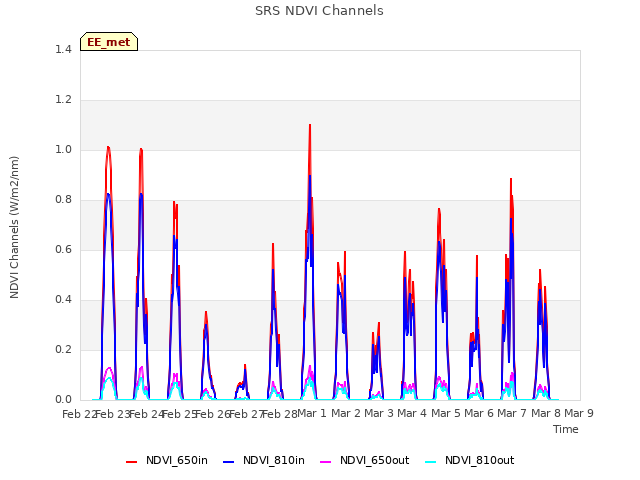
Task: Toggle the NDVI_650out legend entry
Action: (364, 460)
